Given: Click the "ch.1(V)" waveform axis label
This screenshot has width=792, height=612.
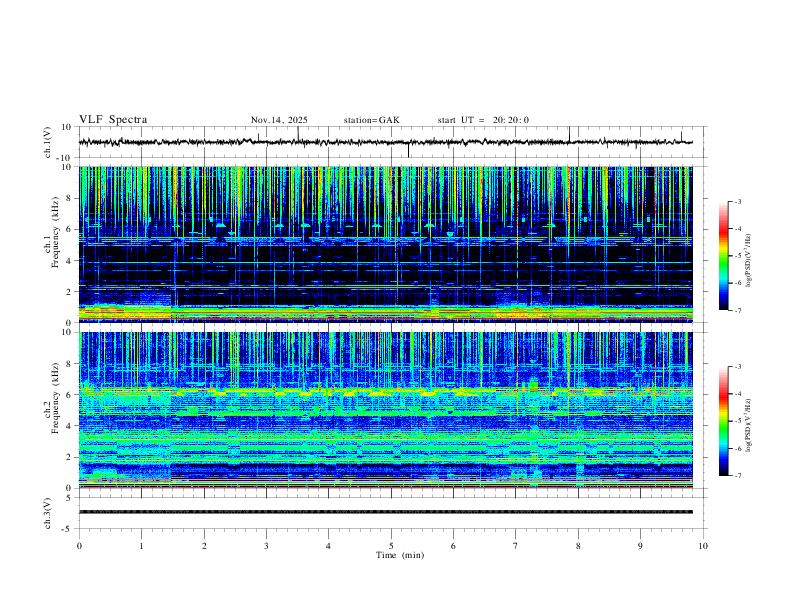Looking at the screenshot, I should tap(48, 142).
